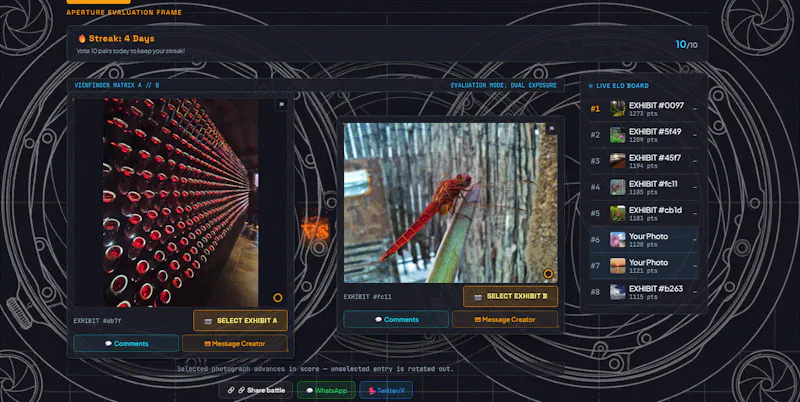Screen dimensions: 800x402
Task: Message Creator of Exhibit #ab7f
Action: [x=235, y=344]
